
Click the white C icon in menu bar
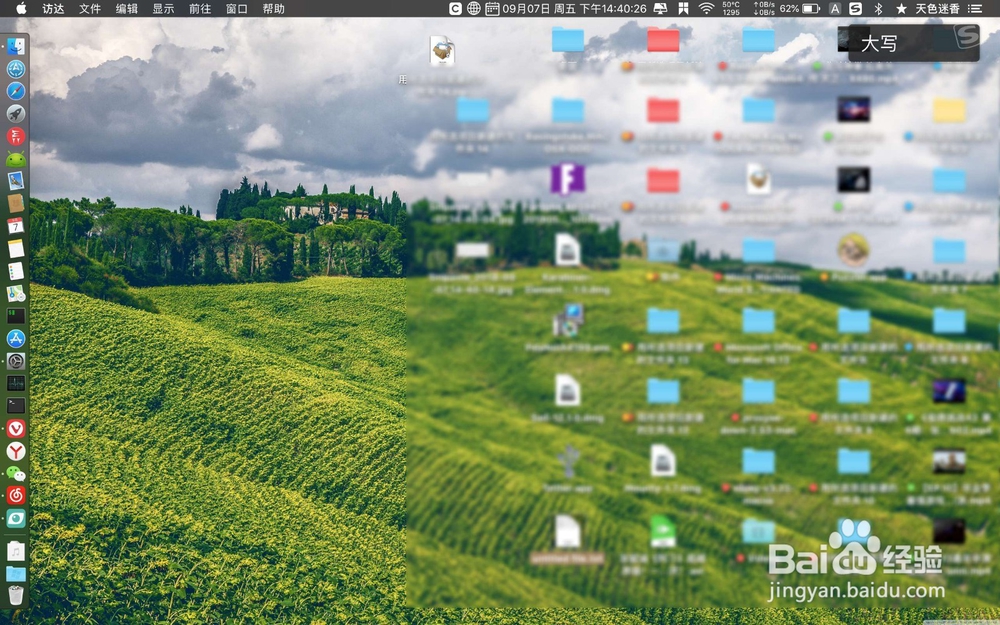point(455,8)
